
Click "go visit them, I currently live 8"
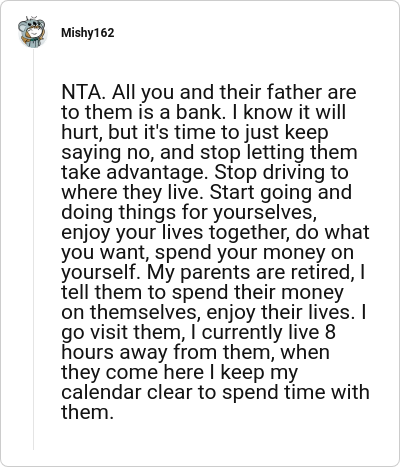pos(198,332)
